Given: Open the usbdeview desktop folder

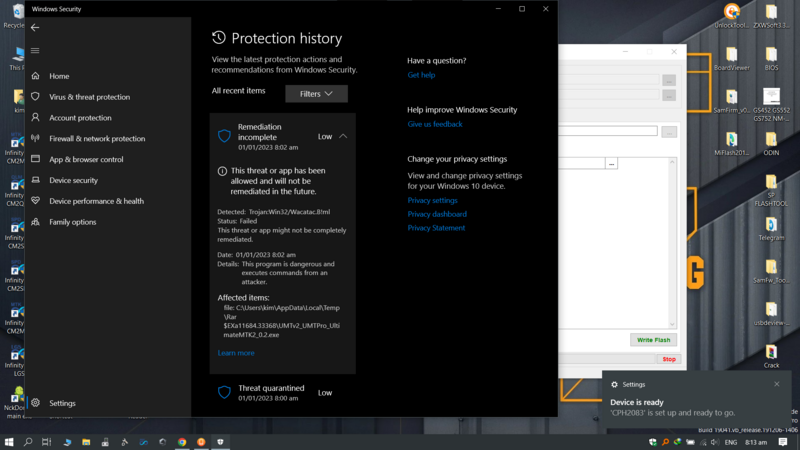Looking at the screenshot, I should [771, 314].
